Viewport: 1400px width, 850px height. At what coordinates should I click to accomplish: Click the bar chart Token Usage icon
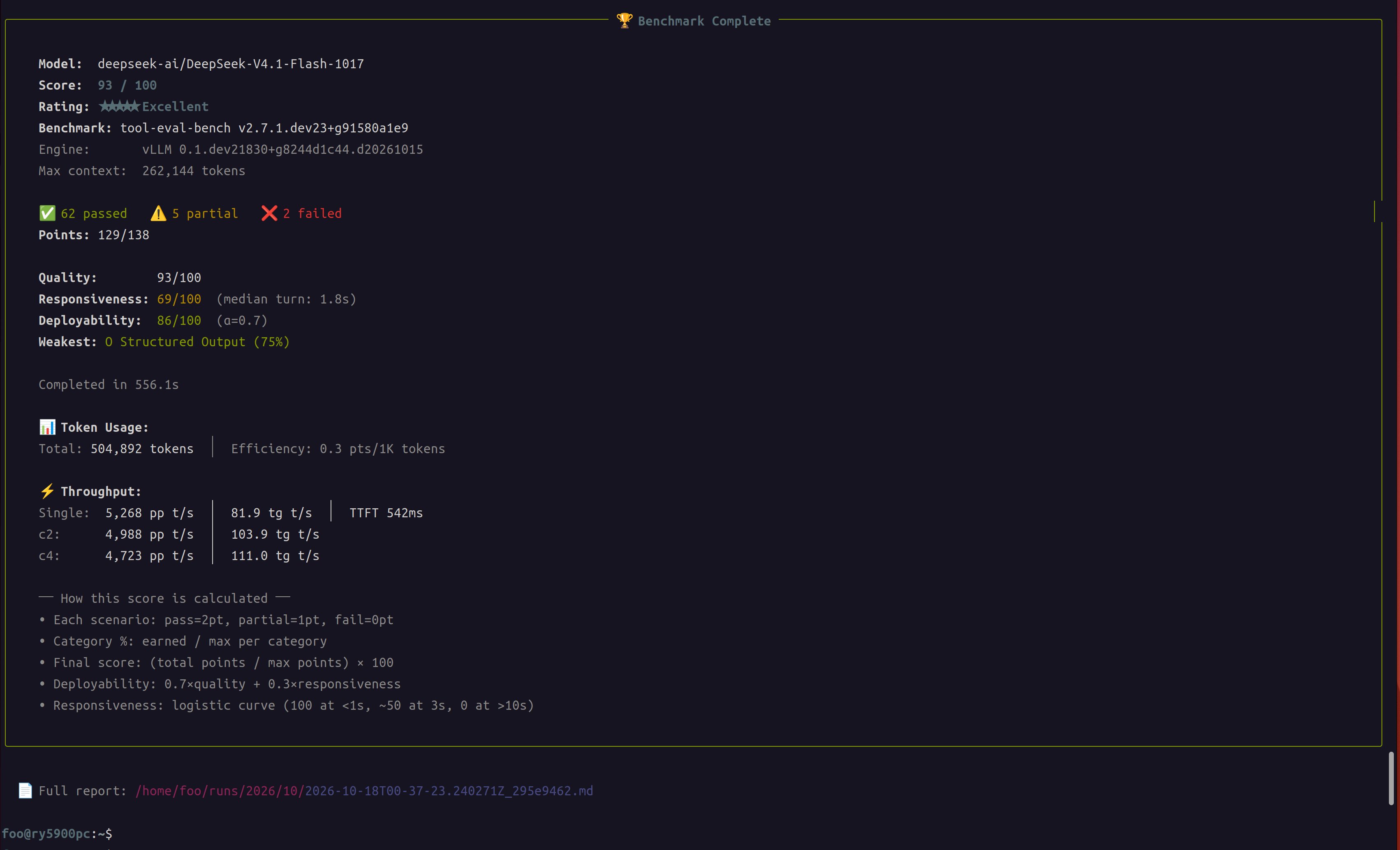[x=47, y=427]
